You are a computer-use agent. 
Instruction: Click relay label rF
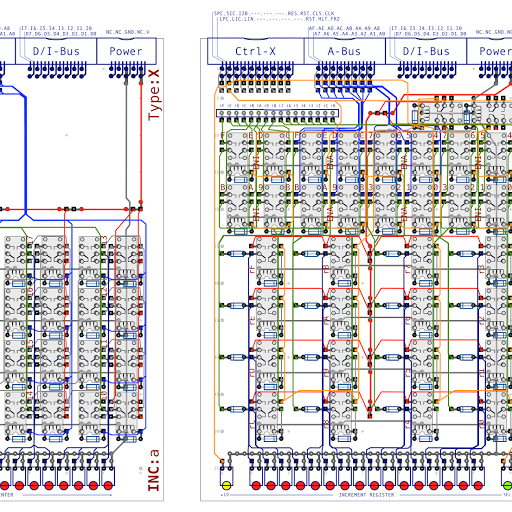(x=252, y=269)
